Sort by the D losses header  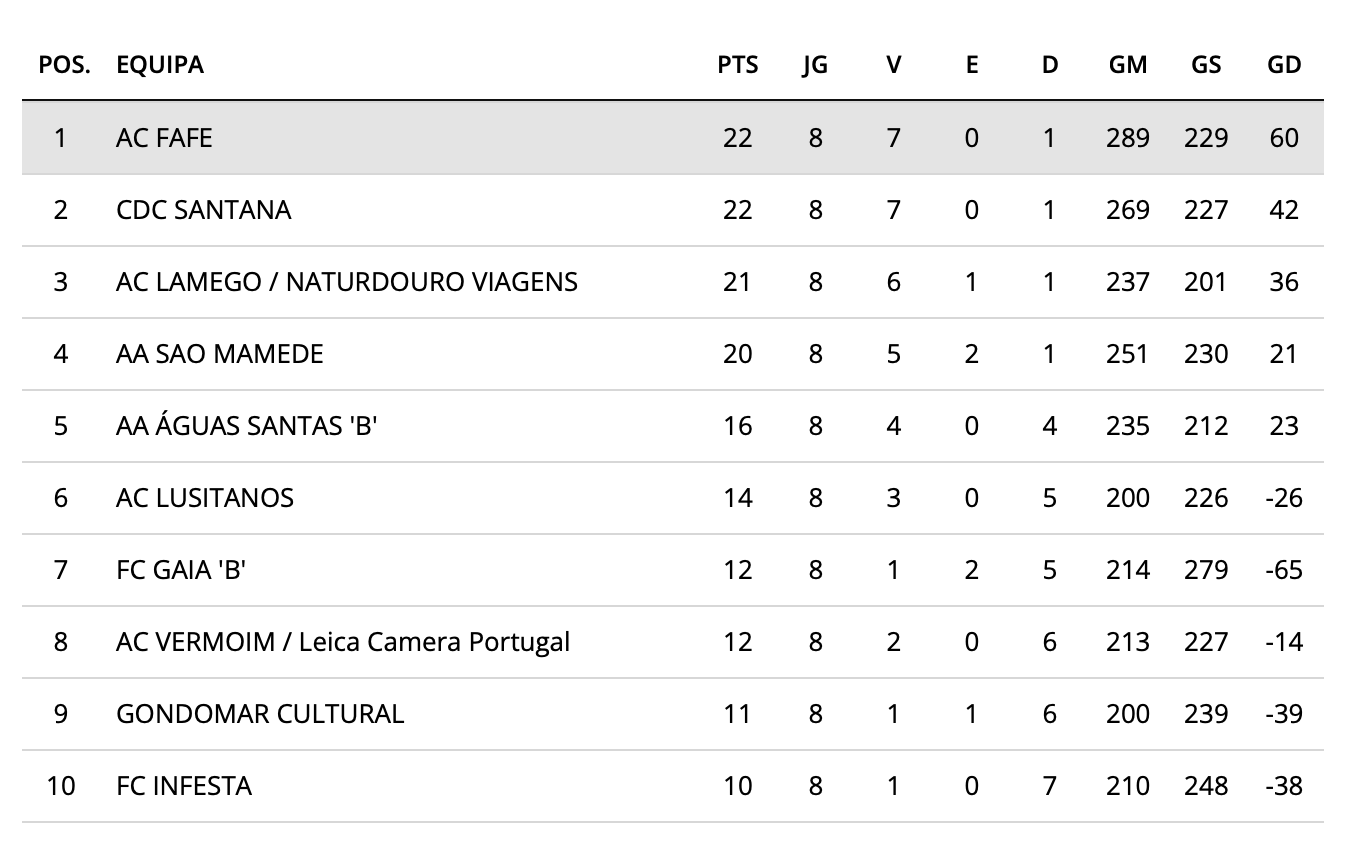coord(1049,65)
